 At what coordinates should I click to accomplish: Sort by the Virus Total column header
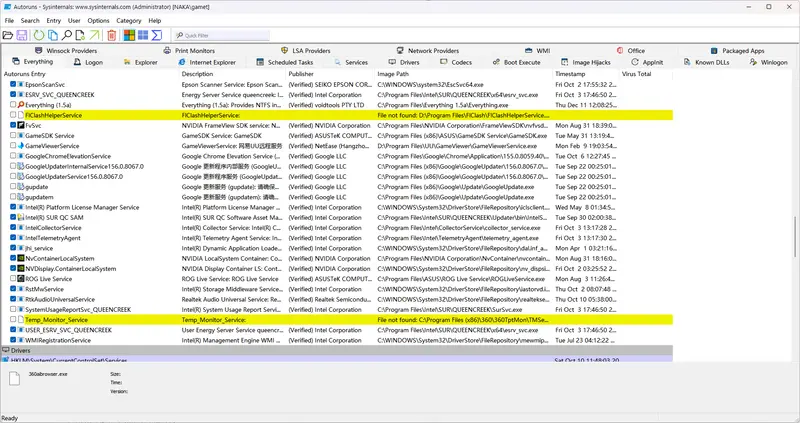click(x=646, y=74)
